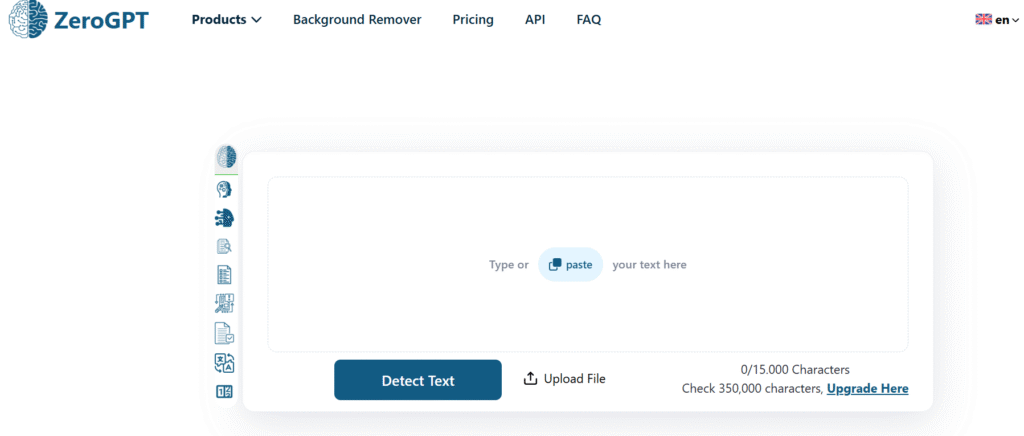
Task: Open Background Remover page
Action: tap(357, 20)
